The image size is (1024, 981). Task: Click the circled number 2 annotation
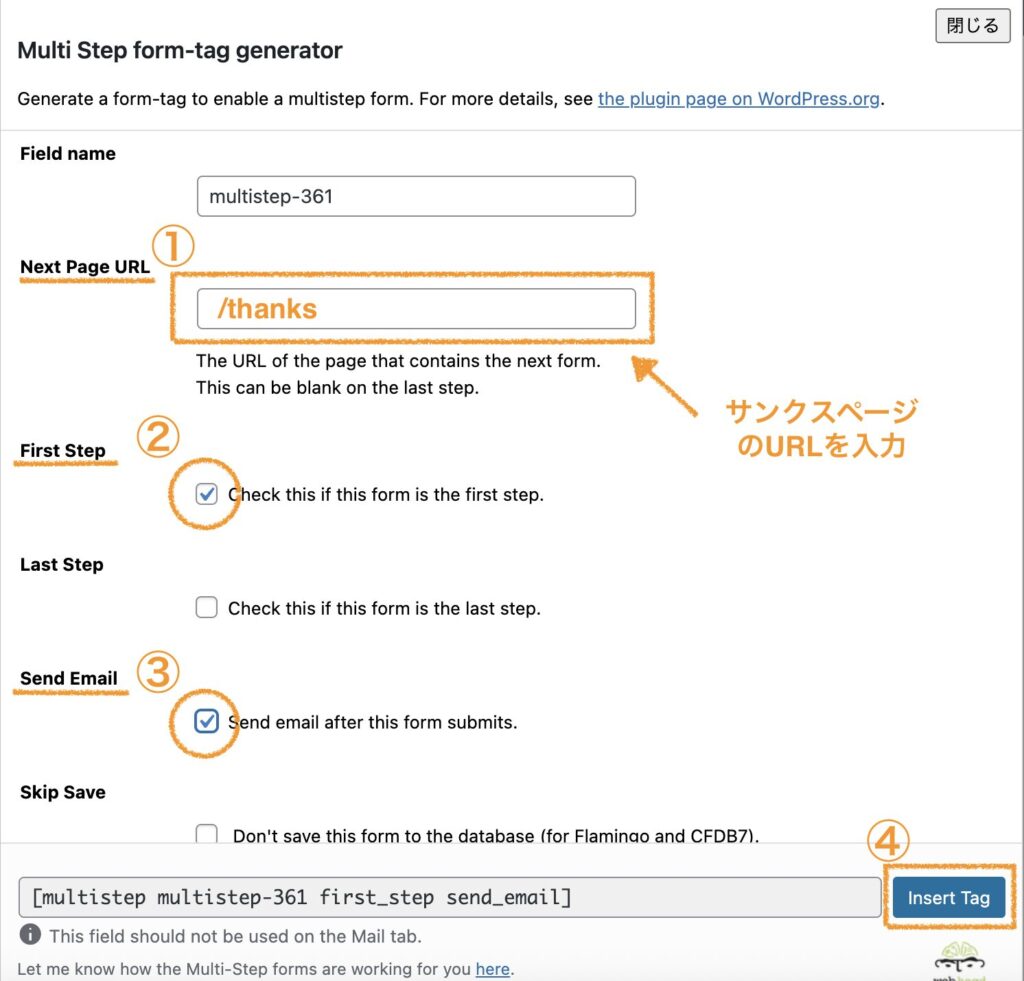click(x=158, y=437)
